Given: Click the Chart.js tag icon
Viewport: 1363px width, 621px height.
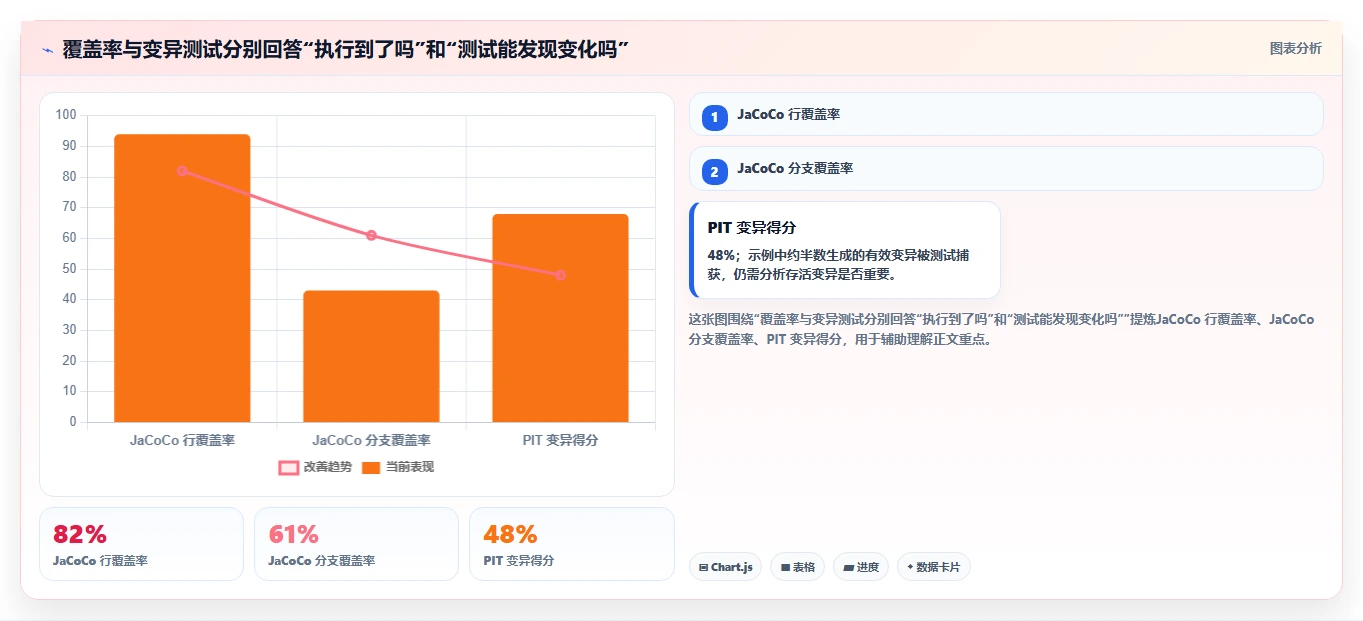Looking at the screenshot, I should click(x=704, y=567).
